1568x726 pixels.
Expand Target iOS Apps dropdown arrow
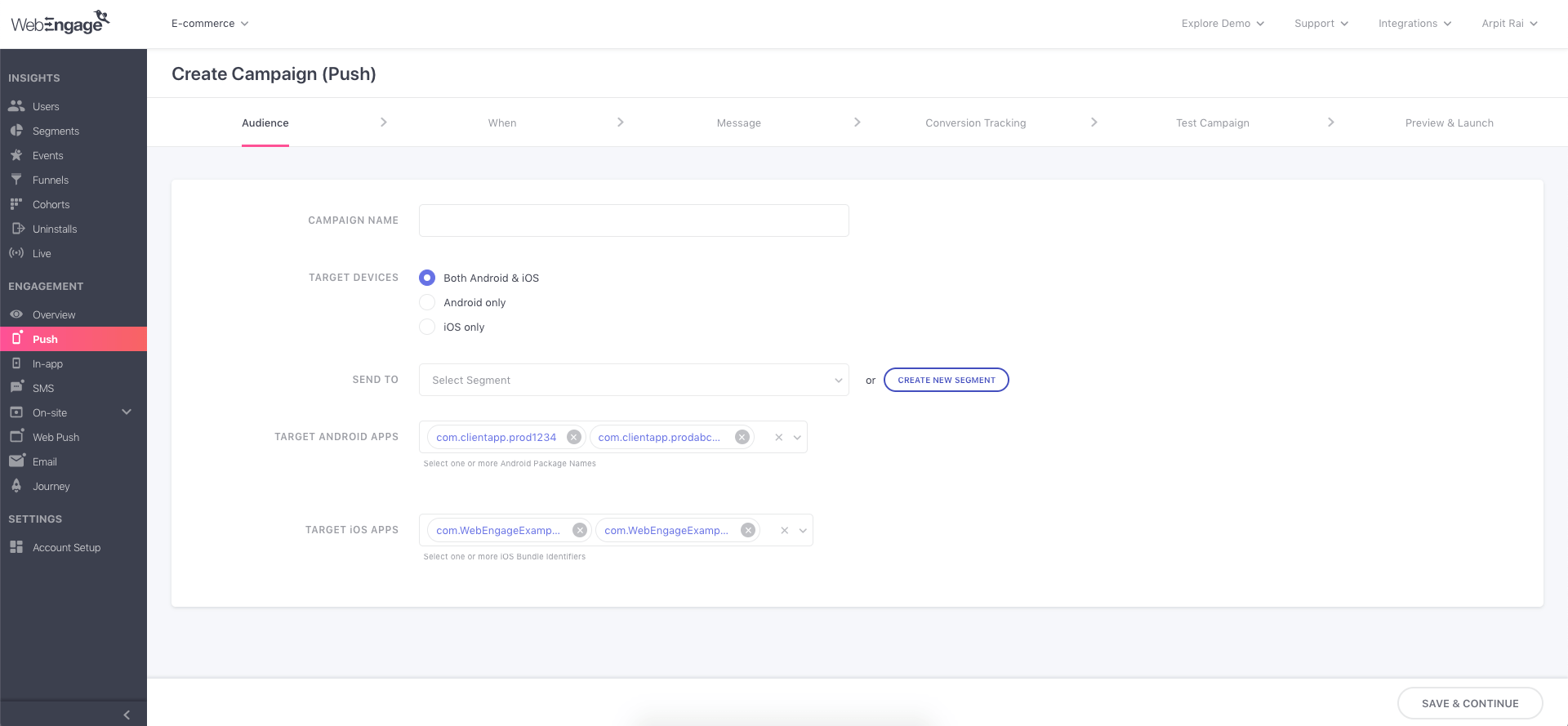pos(804,530)
